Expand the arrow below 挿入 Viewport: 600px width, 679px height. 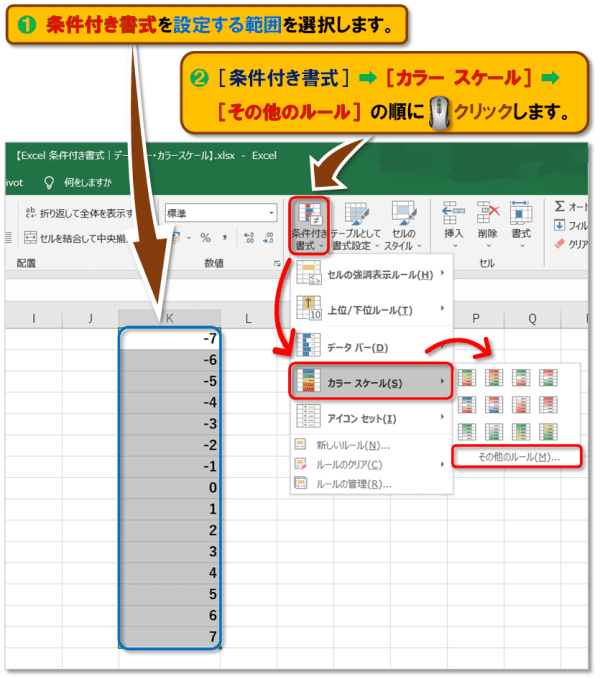[455, 246]
